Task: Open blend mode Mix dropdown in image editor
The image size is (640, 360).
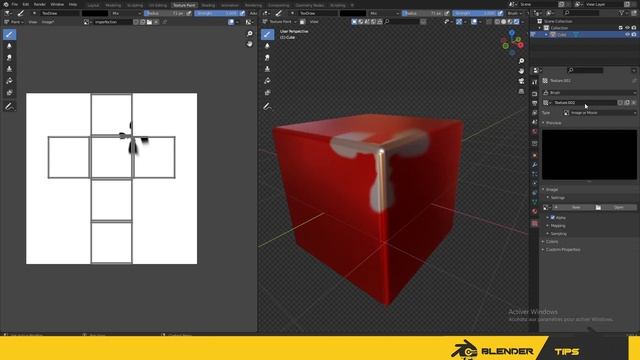Action: point(126,13)
